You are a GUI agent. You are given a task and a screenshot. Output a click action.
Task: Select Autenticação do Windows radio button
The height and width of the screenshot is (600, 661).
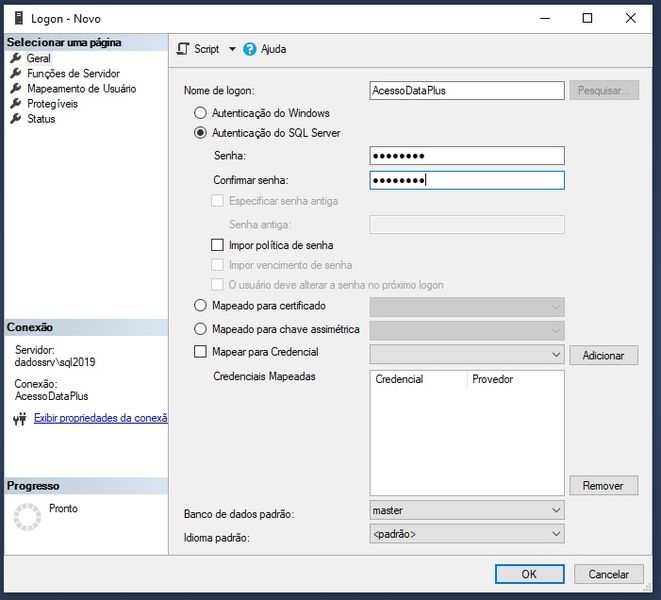pyautogui.click(x=200, y=113)
